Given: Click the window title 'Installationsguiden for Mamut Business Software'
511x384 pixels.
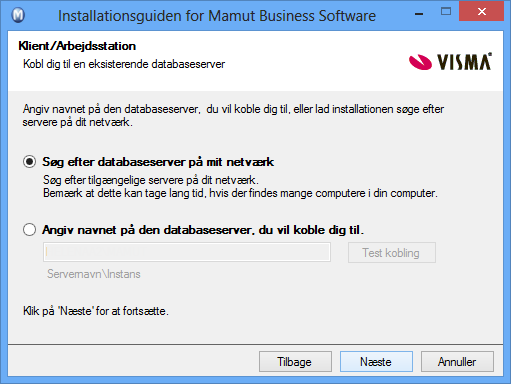Looking at the screenshot, I should (x=217, y=16).
